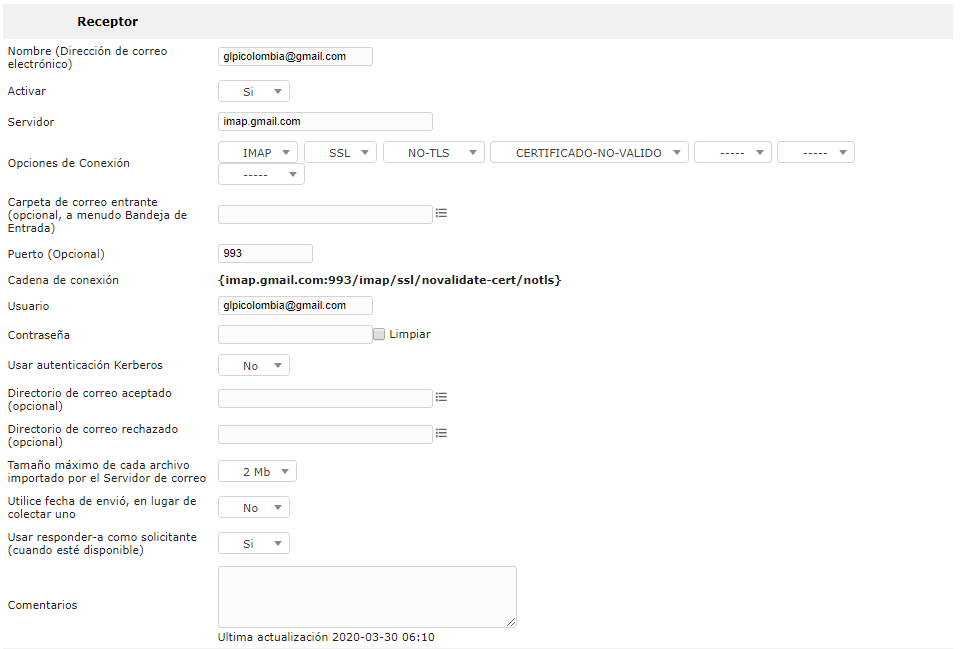Tick the Limpiar checkbox
Viewport: 961px width, 649px height.
379,334
